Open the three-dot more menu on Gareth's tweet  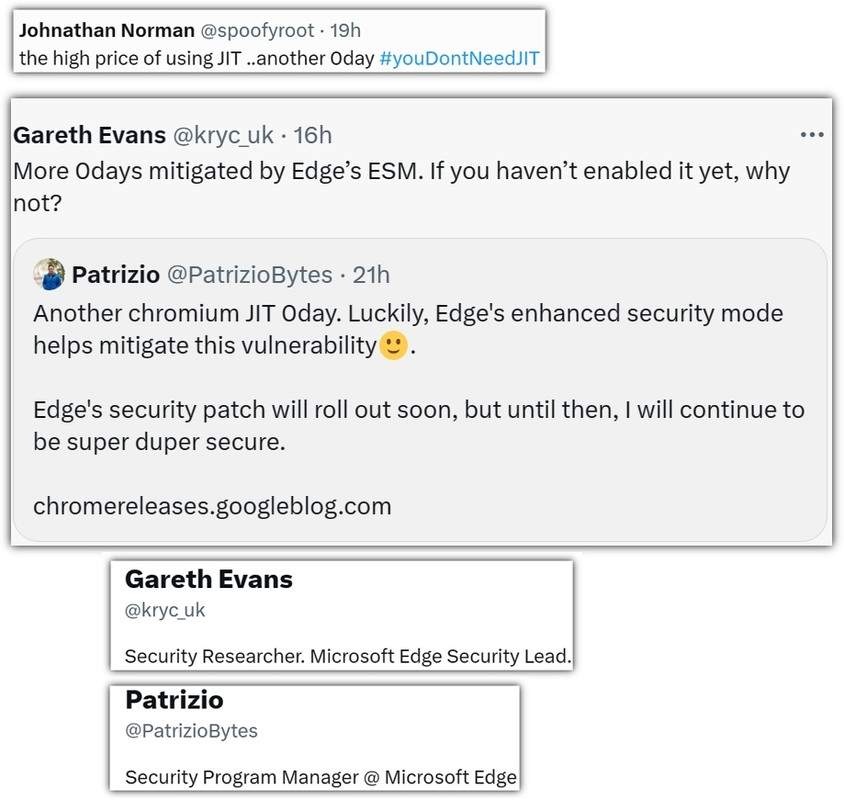click(x=812, y=135)
